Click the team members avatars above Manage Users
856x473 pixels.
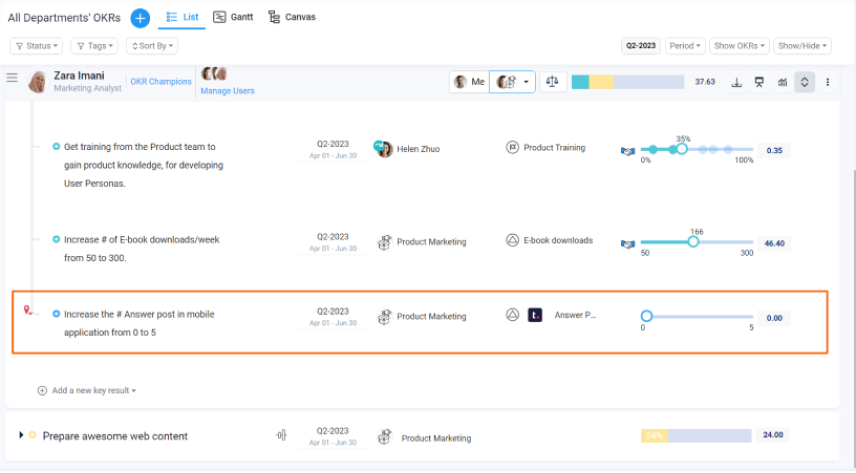tap(214, 74)
